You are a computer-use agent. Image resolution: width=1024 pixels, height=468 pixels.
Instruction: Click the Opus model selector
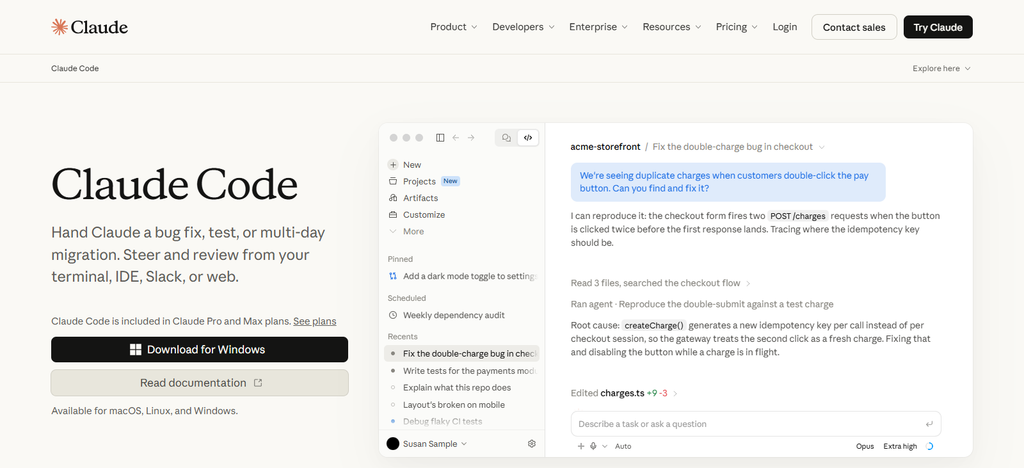click(865, 446)
